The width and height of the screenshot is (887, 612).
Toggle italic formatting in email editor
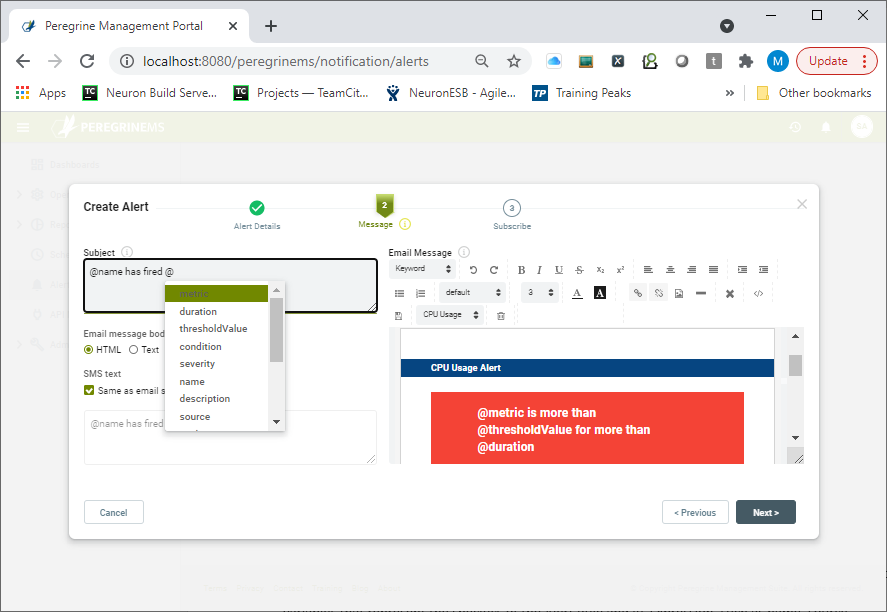point(540,270)
